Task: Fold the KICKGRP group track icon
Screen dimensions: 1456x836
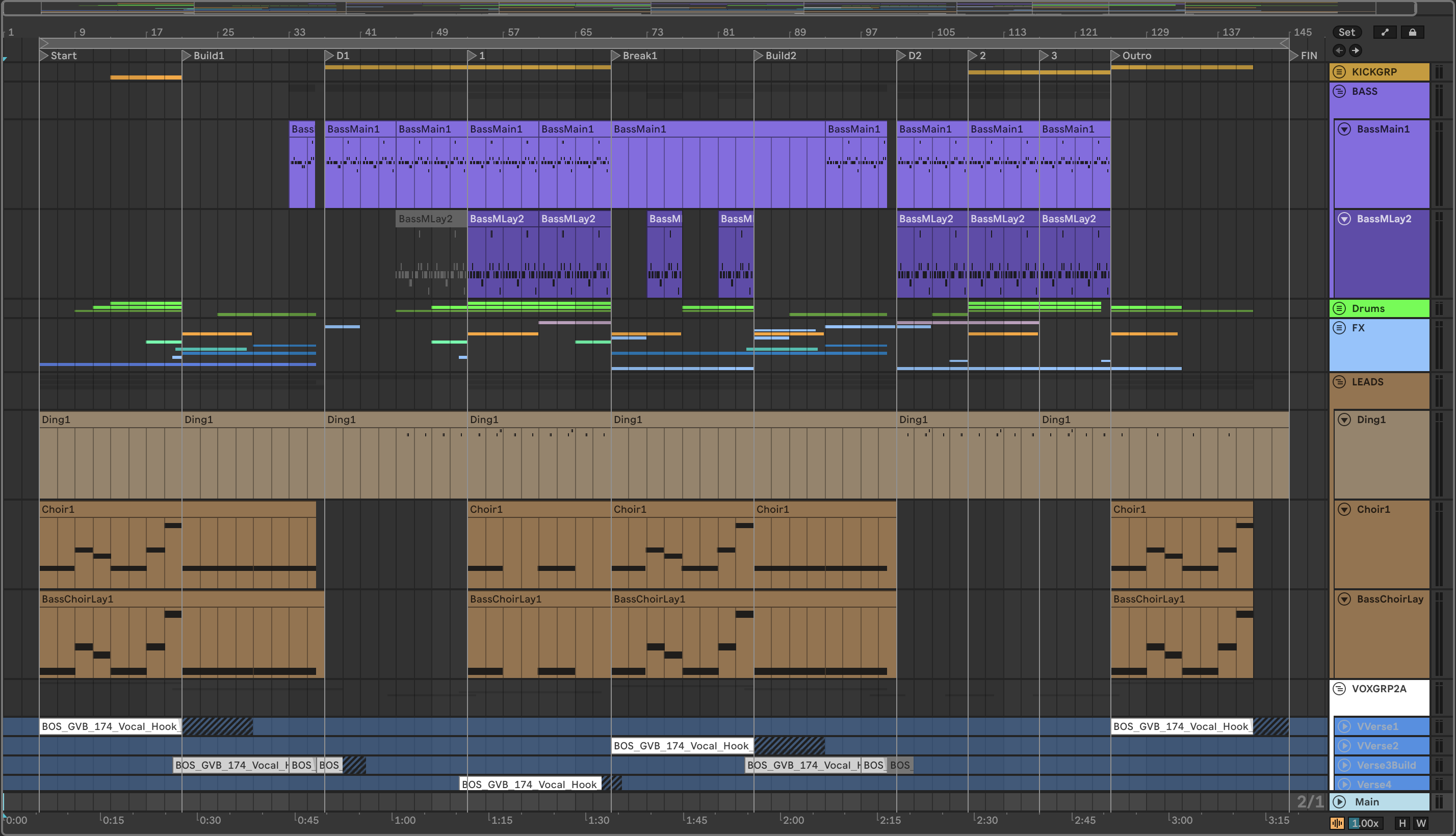Action: click(1339, 72)
